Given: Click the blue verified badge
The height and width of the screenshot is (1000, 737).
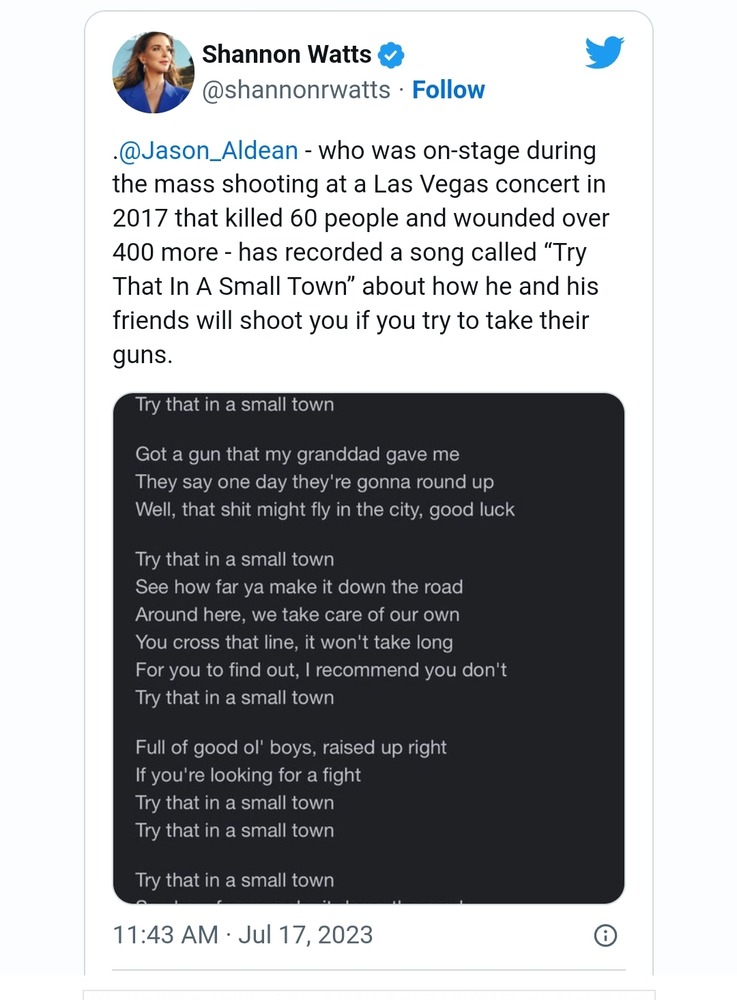Looking at the screenshot, I should 392,55.
